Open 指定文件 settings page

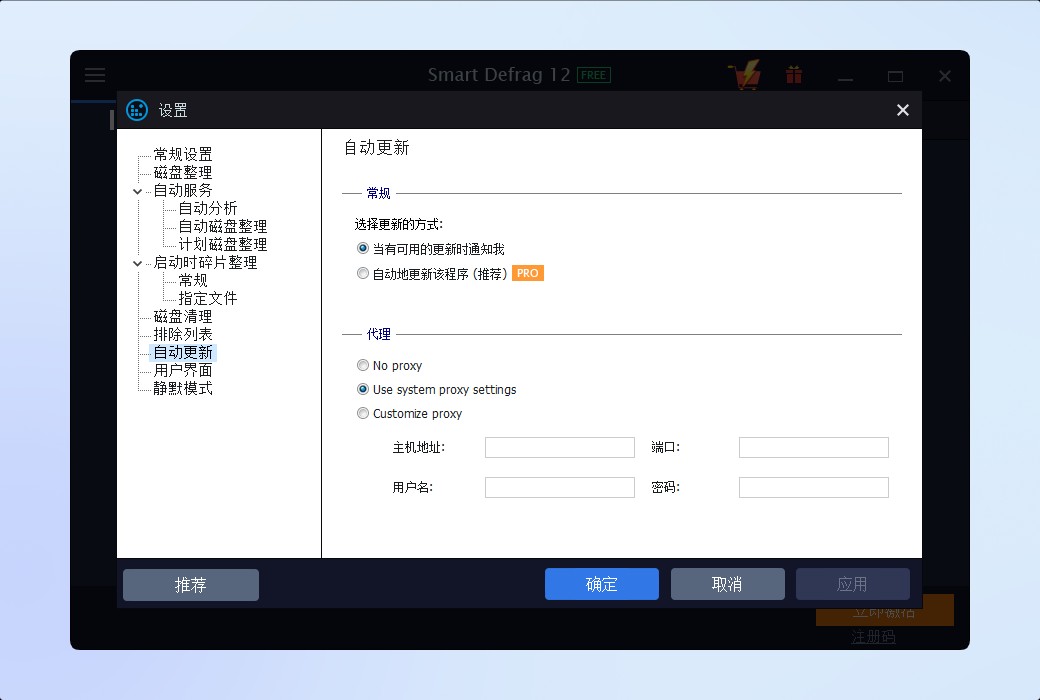tap(208, 299)
